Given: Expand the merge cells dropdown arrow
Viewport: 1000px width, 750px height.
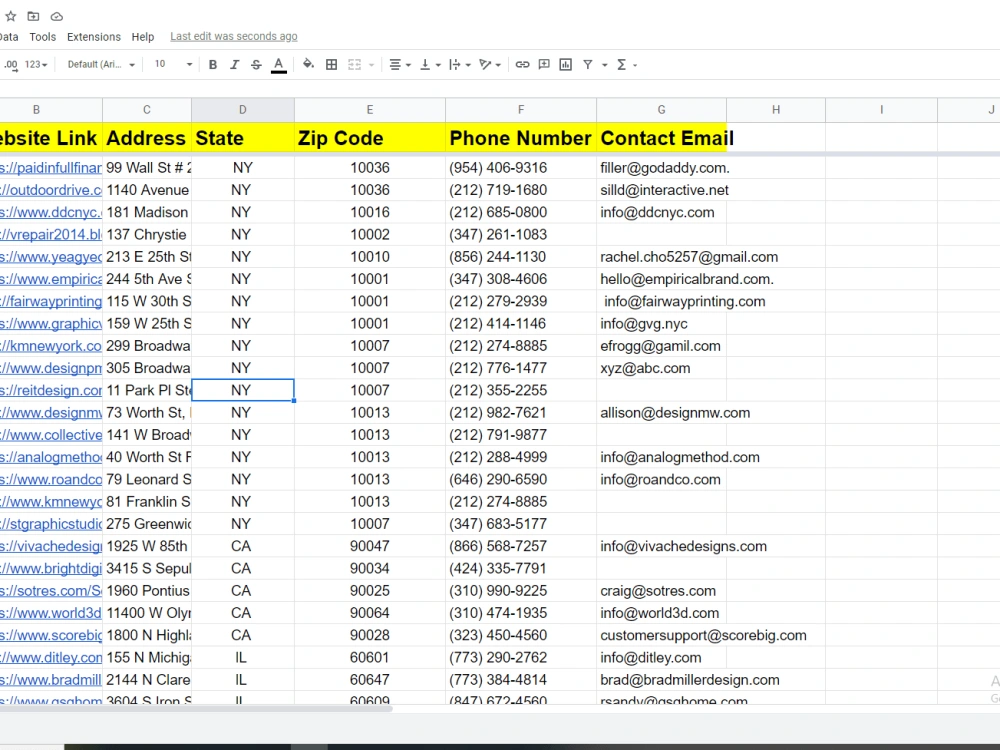Looking at the screenshot, I should click(x=371, y=65).
